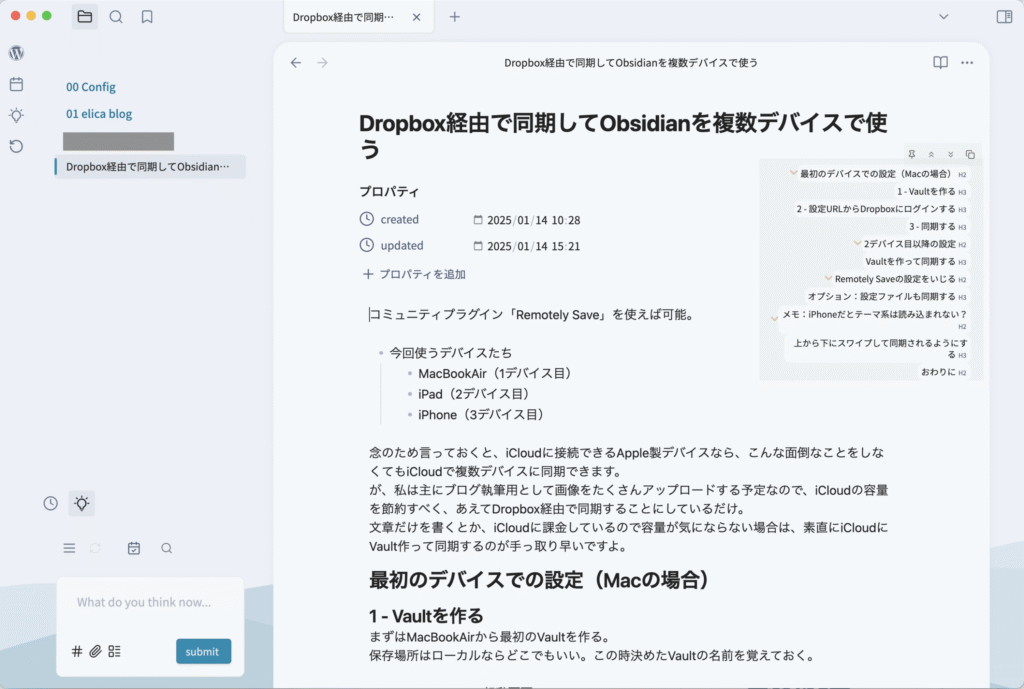This screenshot has width=1024, height=689.
Task: Jump to 2デバイス目以降の設定 in outline
Action: pos(910,244)
